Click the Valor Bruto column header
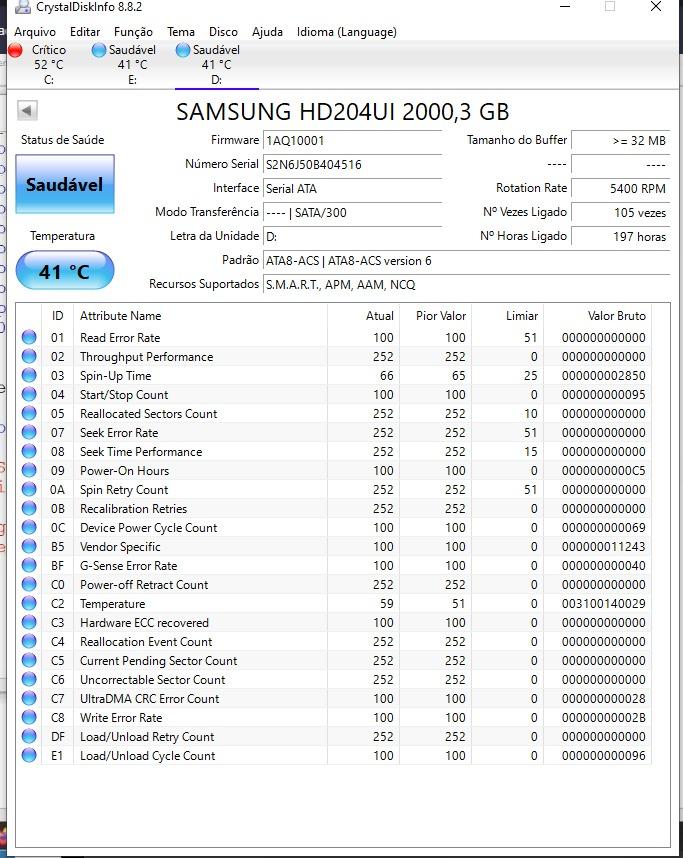683x858 pixels. click(616, 316)
